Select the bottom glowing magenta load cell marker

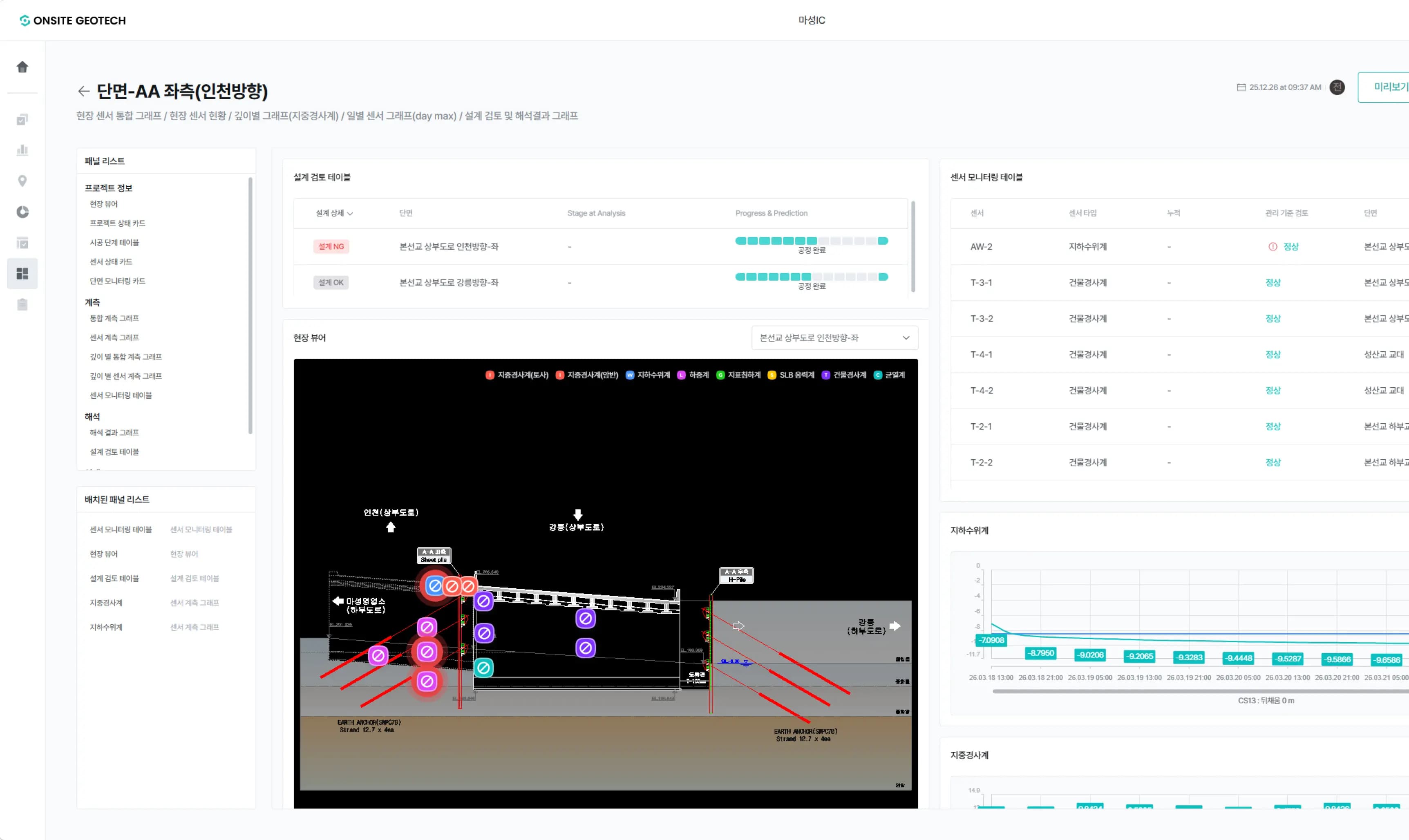pos(427,681)
